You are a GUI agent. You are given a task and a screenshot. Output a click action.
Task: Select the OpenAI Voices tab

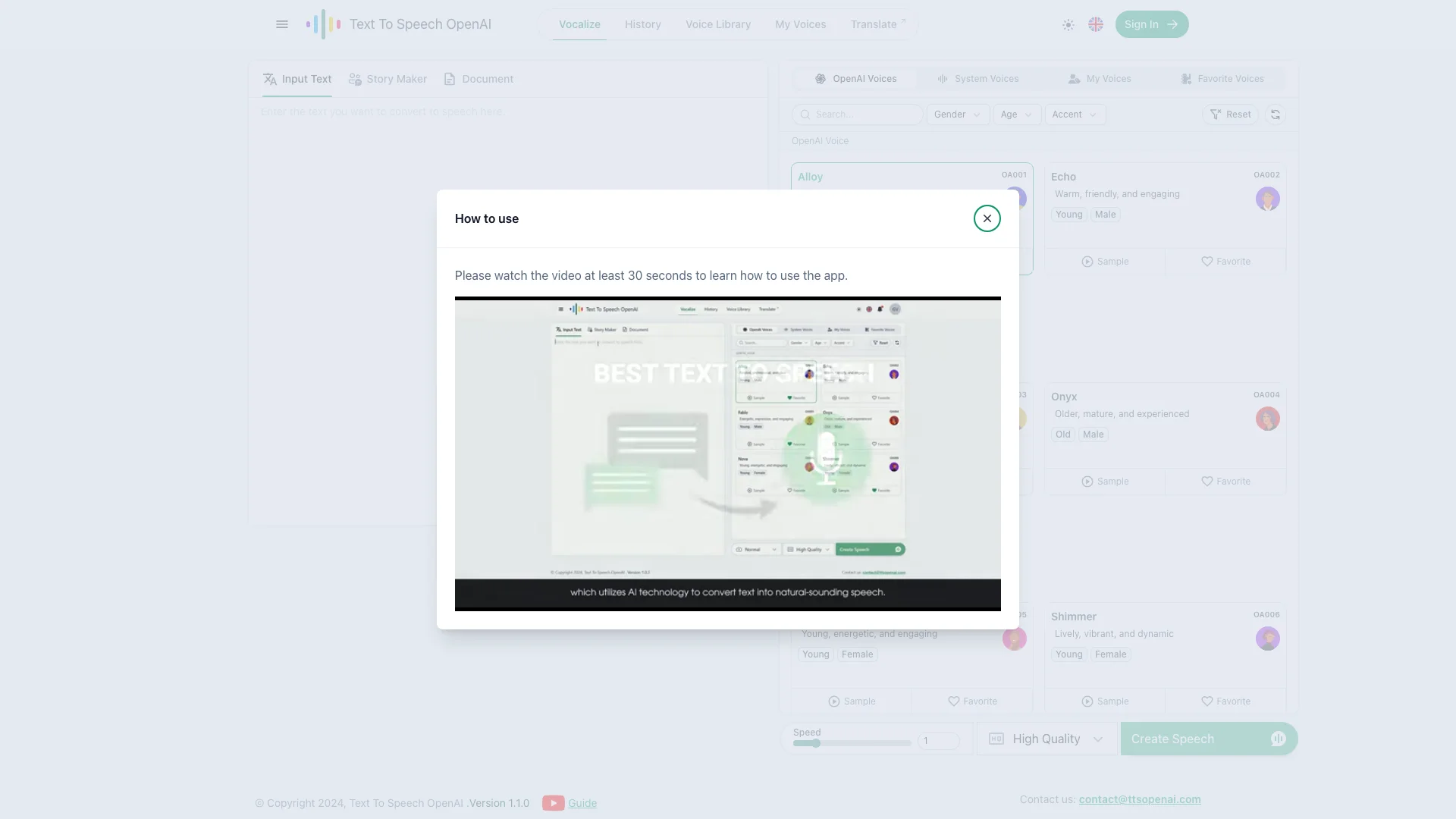(x=855, y=79)
